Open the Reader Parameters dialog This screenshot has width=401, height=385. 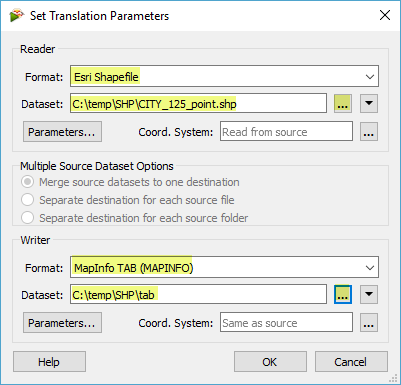coord(62,132)
